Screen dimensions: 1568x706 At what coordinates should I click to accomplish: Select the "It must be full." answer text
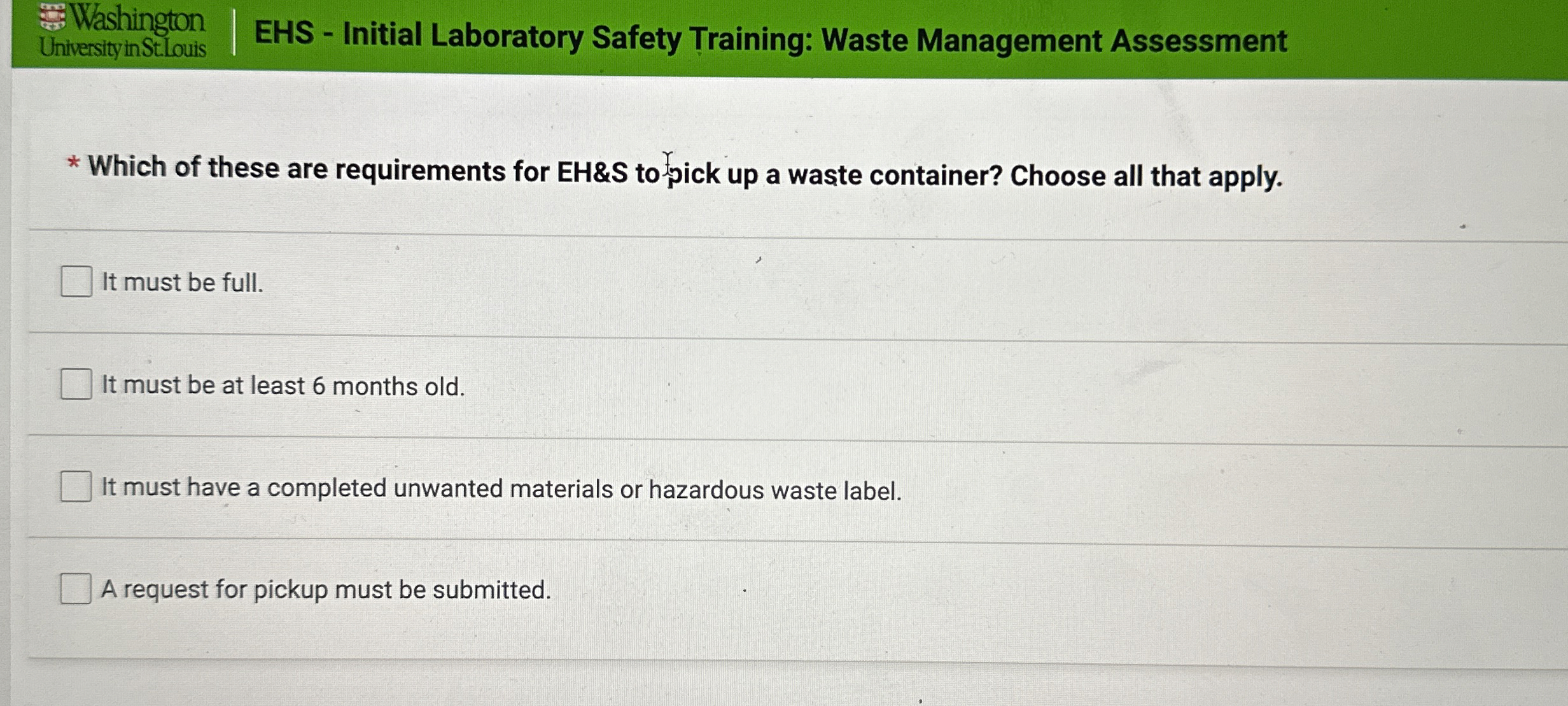pyautogui.click(x=181, y=283)
